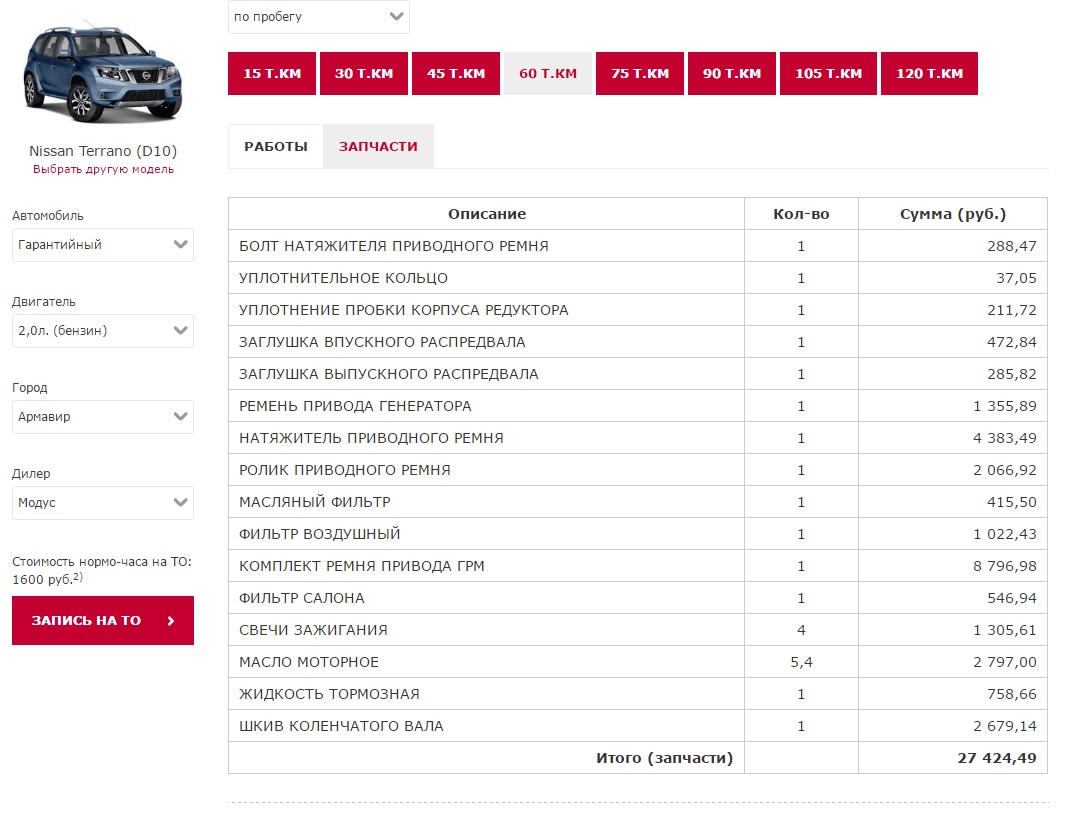Click the Кол-во column header
Viewport: 1065px width, 814px height.
pyautogui.click(x=801, y=214)
